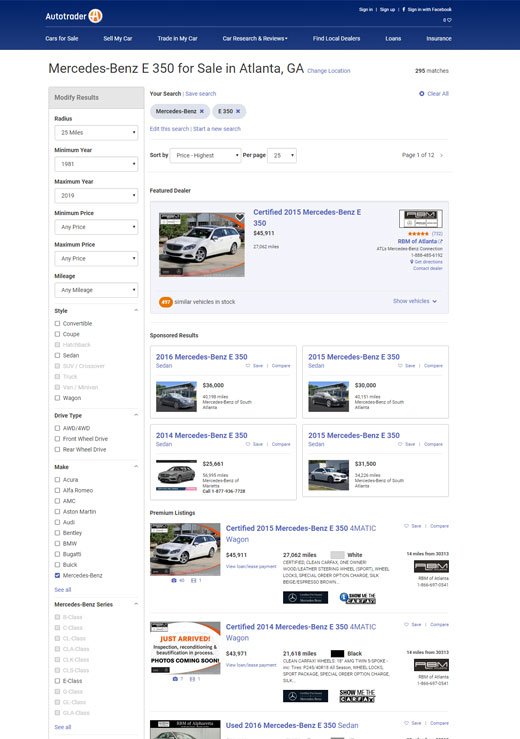Check the Sedan style filter
The height and width of the screenshot is (739, 520).
(58, 355)
